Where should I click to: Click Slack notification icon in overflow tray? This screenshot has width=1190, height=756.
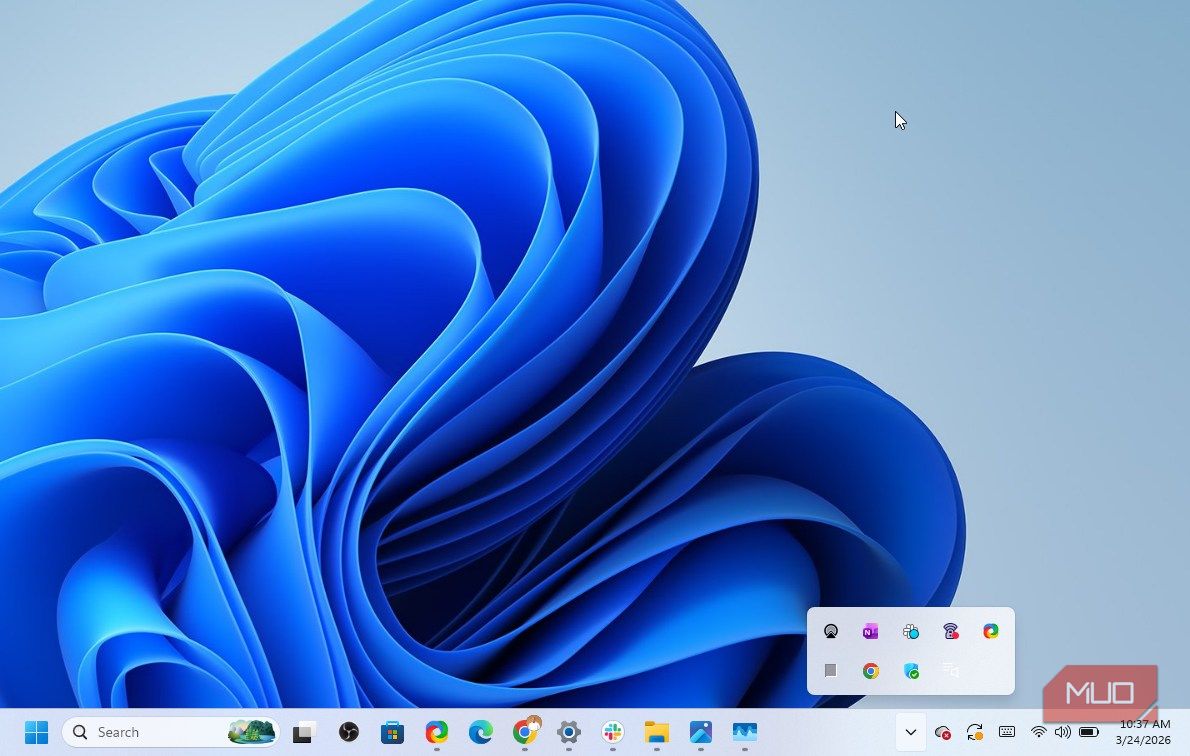(x=911, y=632)
